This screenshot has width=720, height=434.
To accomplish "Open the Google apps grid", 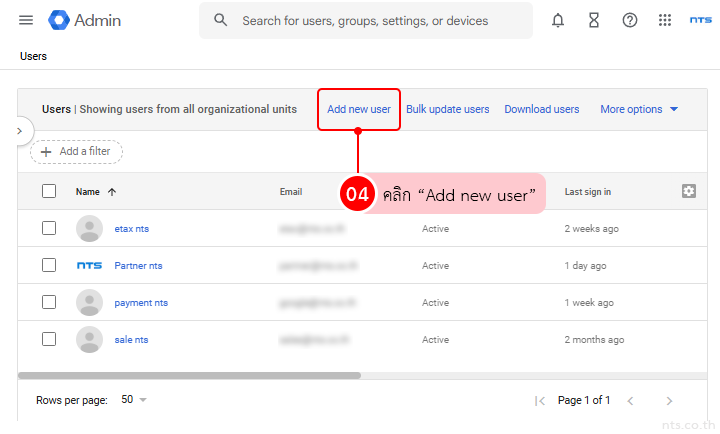I will (x=665, y=20).
